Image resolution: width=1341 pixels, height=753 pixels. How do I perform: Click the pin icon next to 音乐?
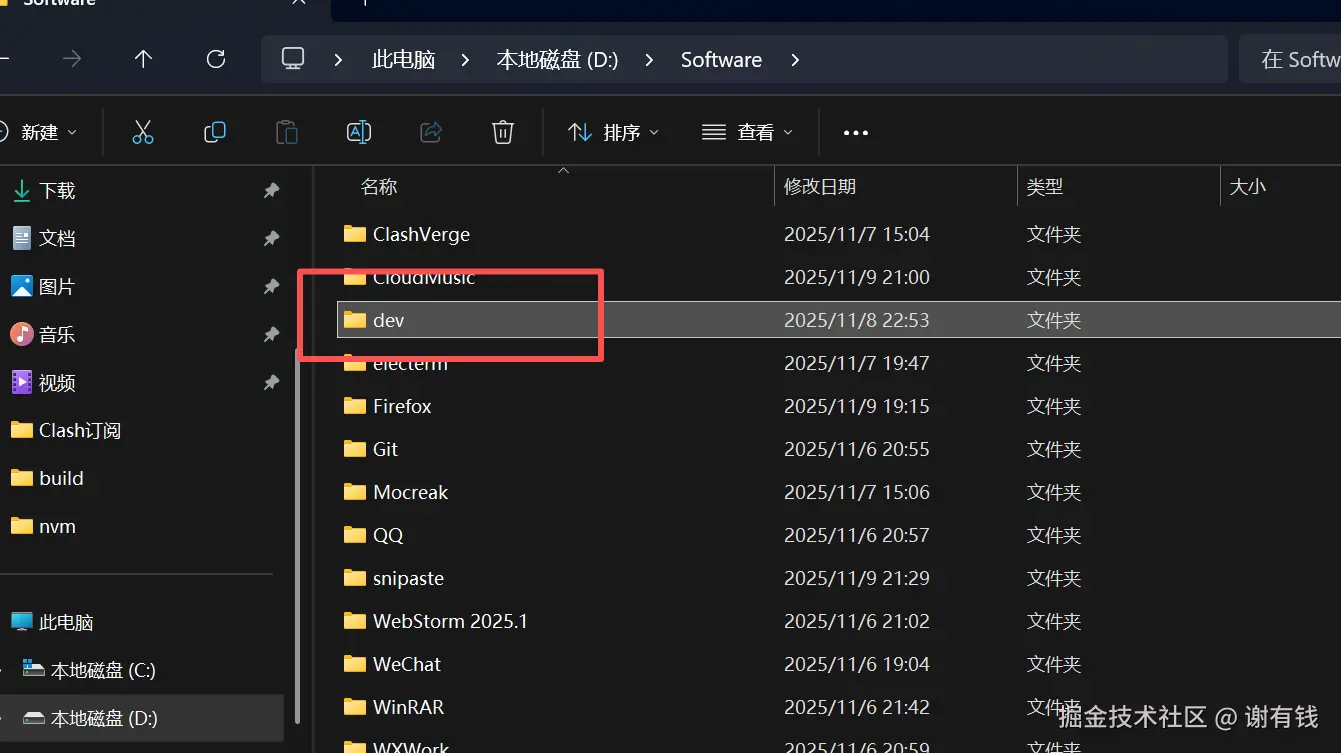point(271,334)
